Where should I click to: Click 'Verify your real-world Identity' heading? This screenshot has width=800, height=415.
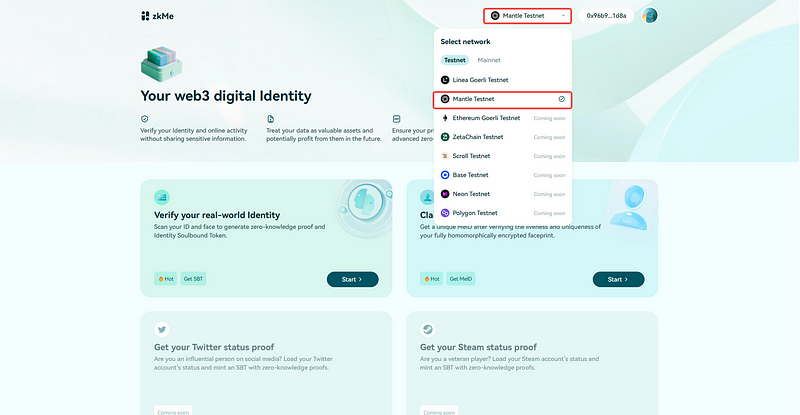click(x=217, y=215)
